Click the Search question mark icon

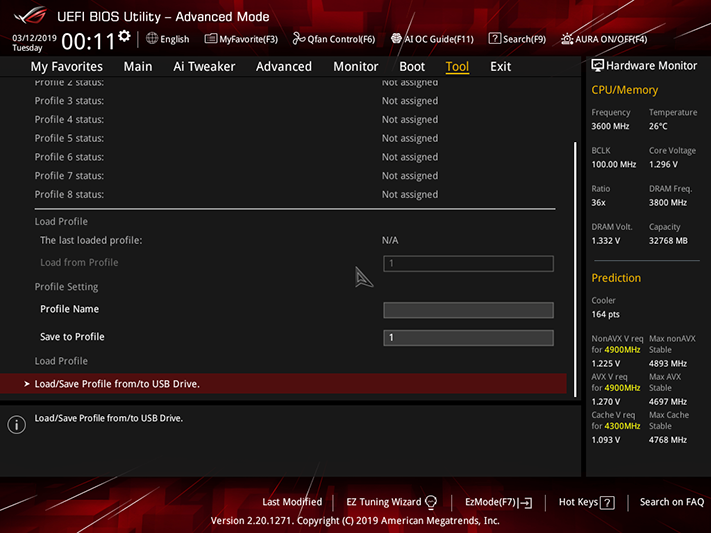495,39
